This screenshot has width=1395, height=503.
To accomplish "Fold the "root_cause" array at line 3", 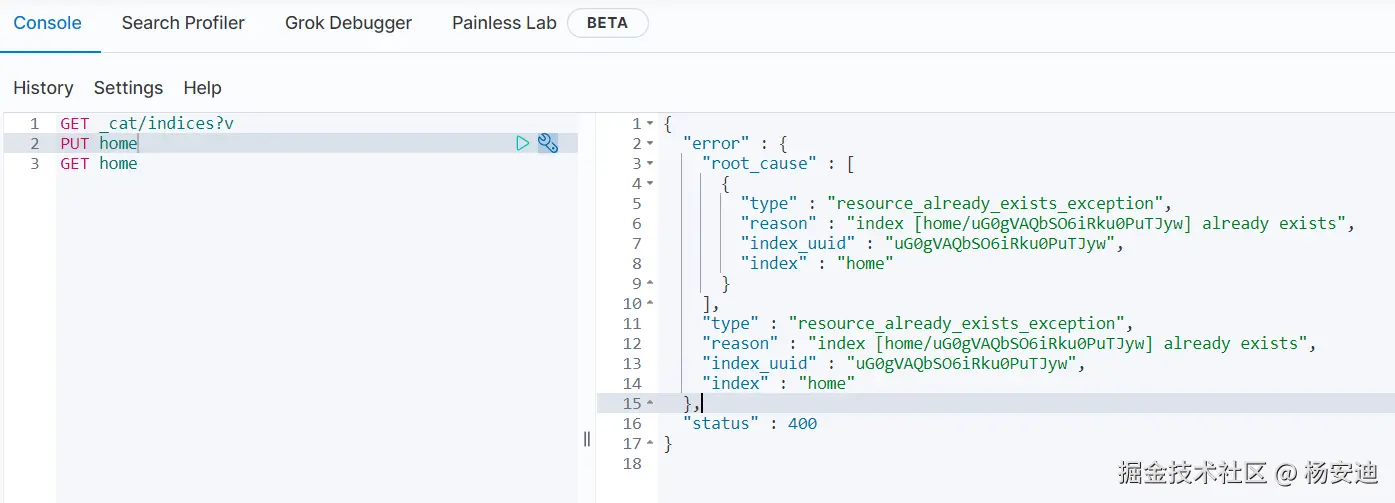I will click(650, 164).
